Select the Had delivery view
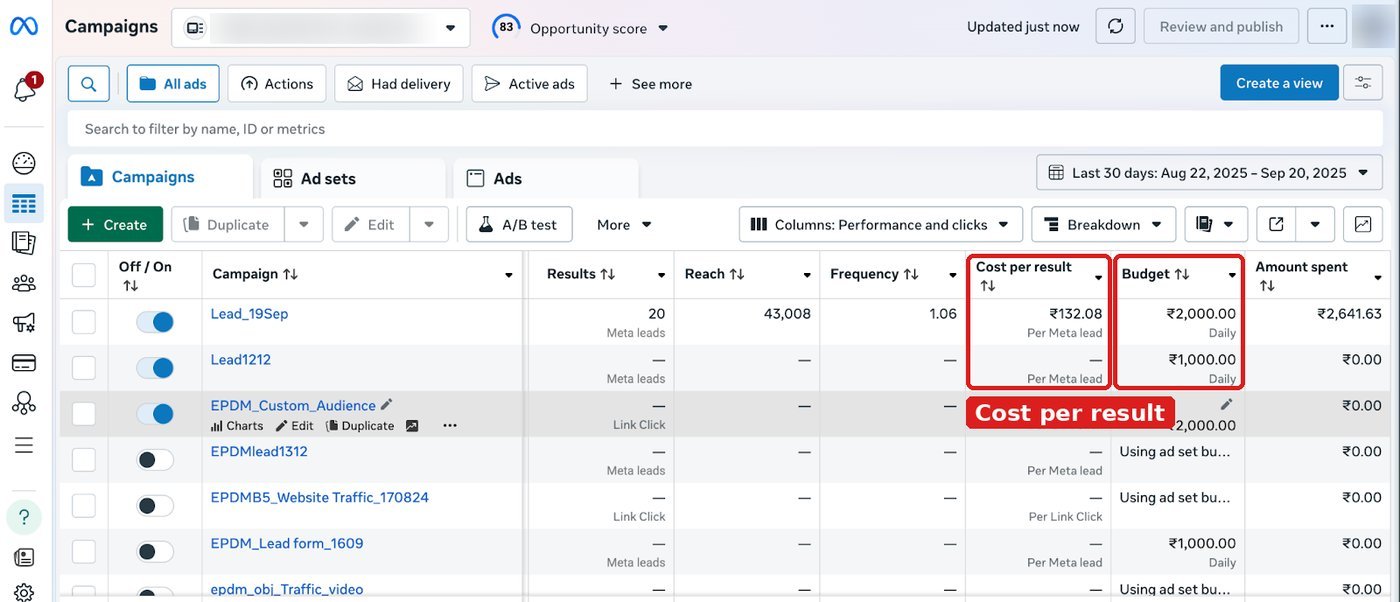This screenshot has width=1400, height=602. (x=399, y=84)
